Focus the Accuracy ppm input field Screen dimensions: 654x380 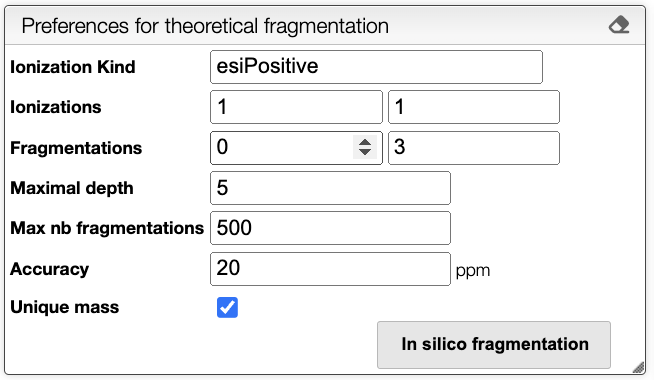click(x=330, y=269)
